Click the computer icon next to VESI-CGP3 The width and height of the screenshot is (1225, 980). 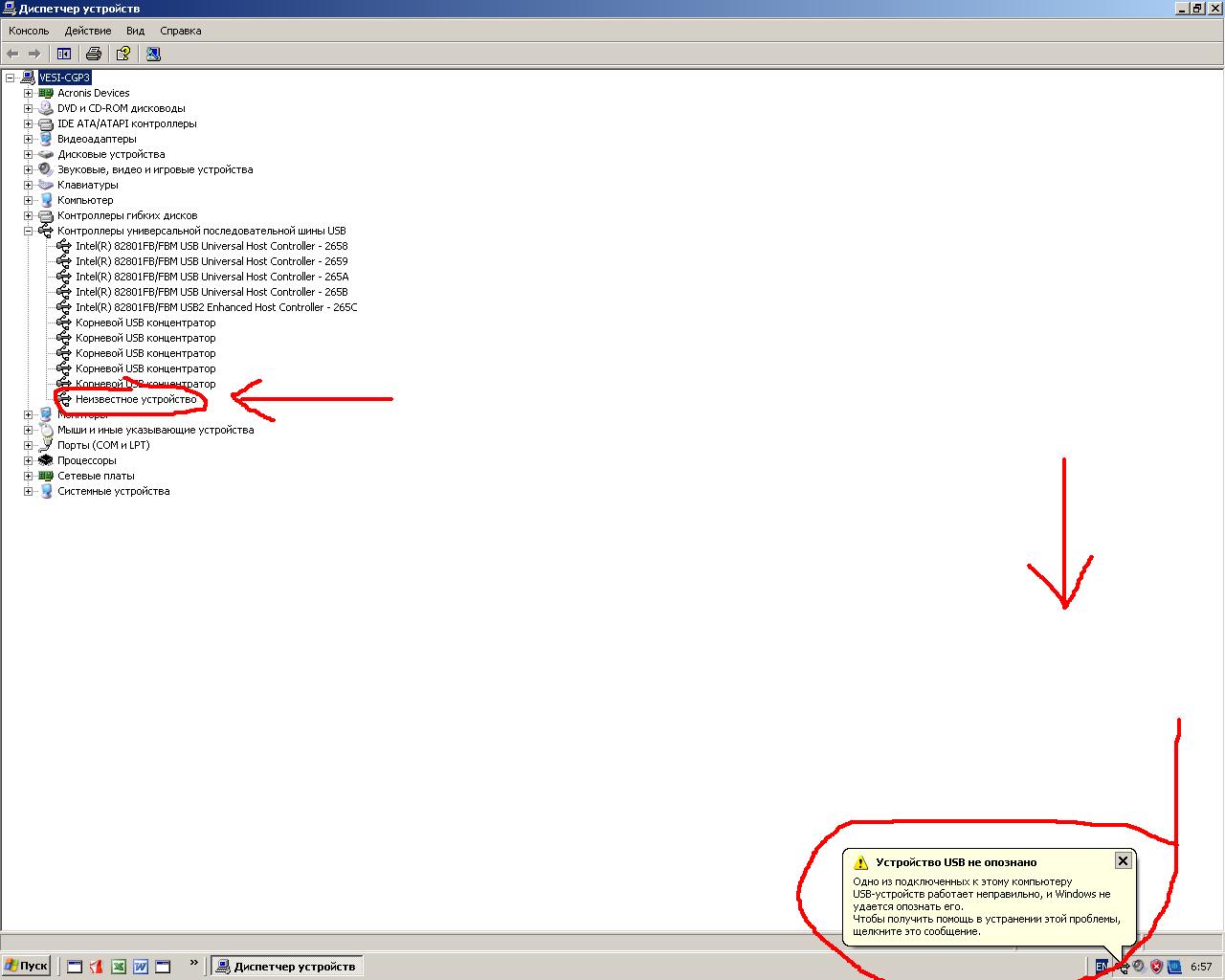pos(28,78)
